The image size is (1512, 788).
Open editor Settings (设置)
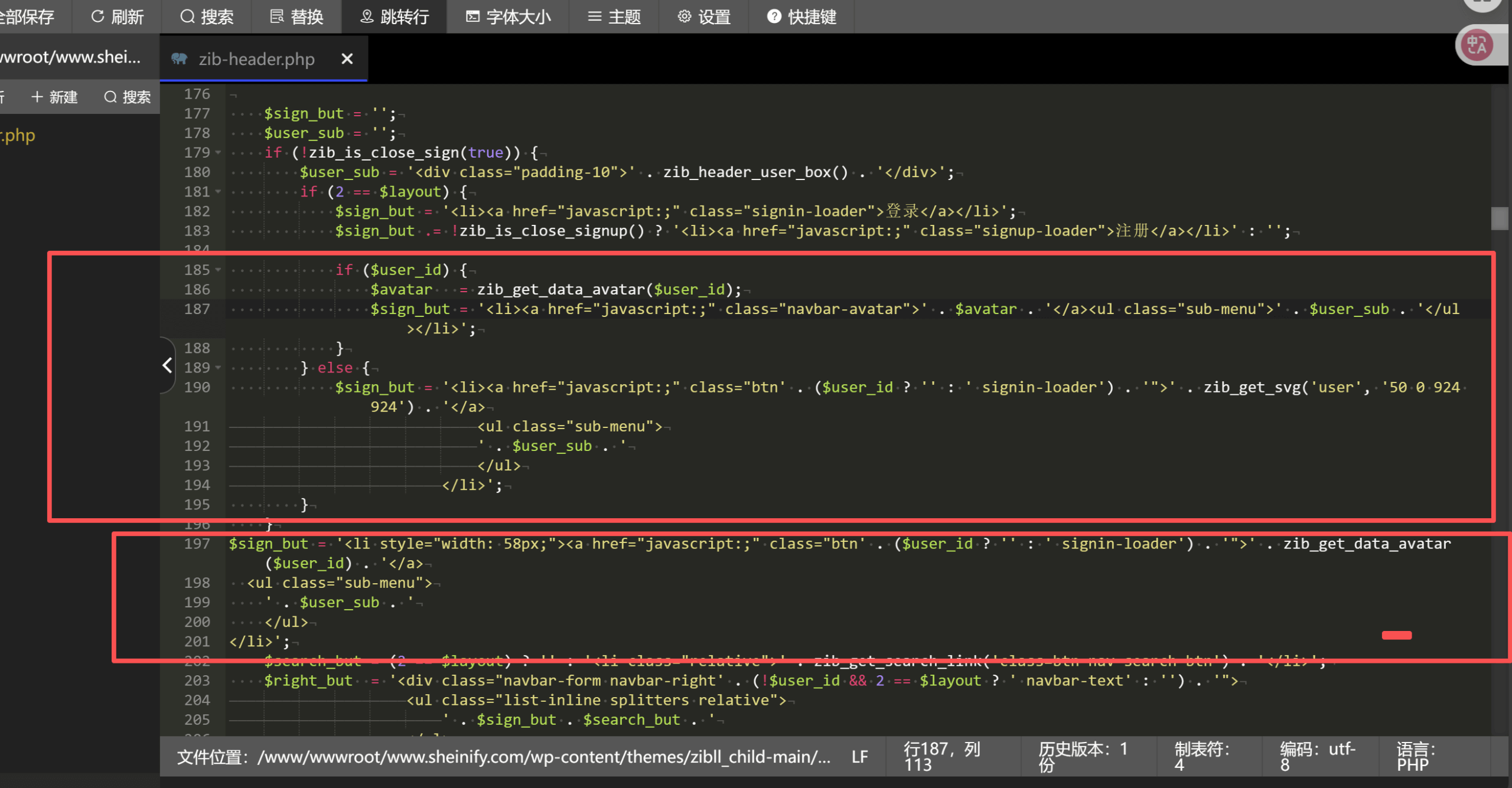[704, 17]
